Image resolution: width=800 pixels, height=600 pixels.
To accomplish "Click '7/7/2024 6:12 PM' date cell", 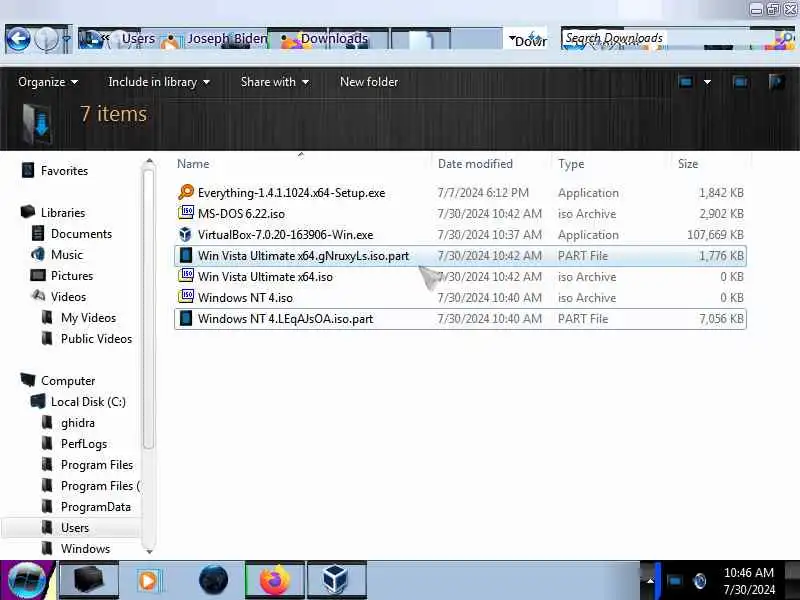I will pyautogui.click(x=483, y=193).
